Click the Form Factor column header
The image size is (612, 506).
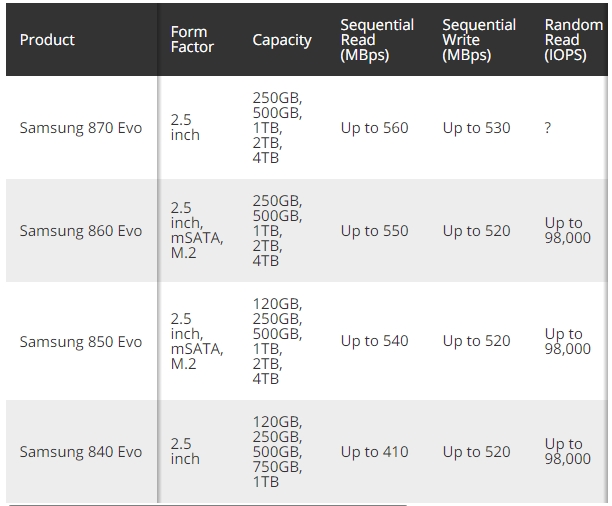(191, 40)
